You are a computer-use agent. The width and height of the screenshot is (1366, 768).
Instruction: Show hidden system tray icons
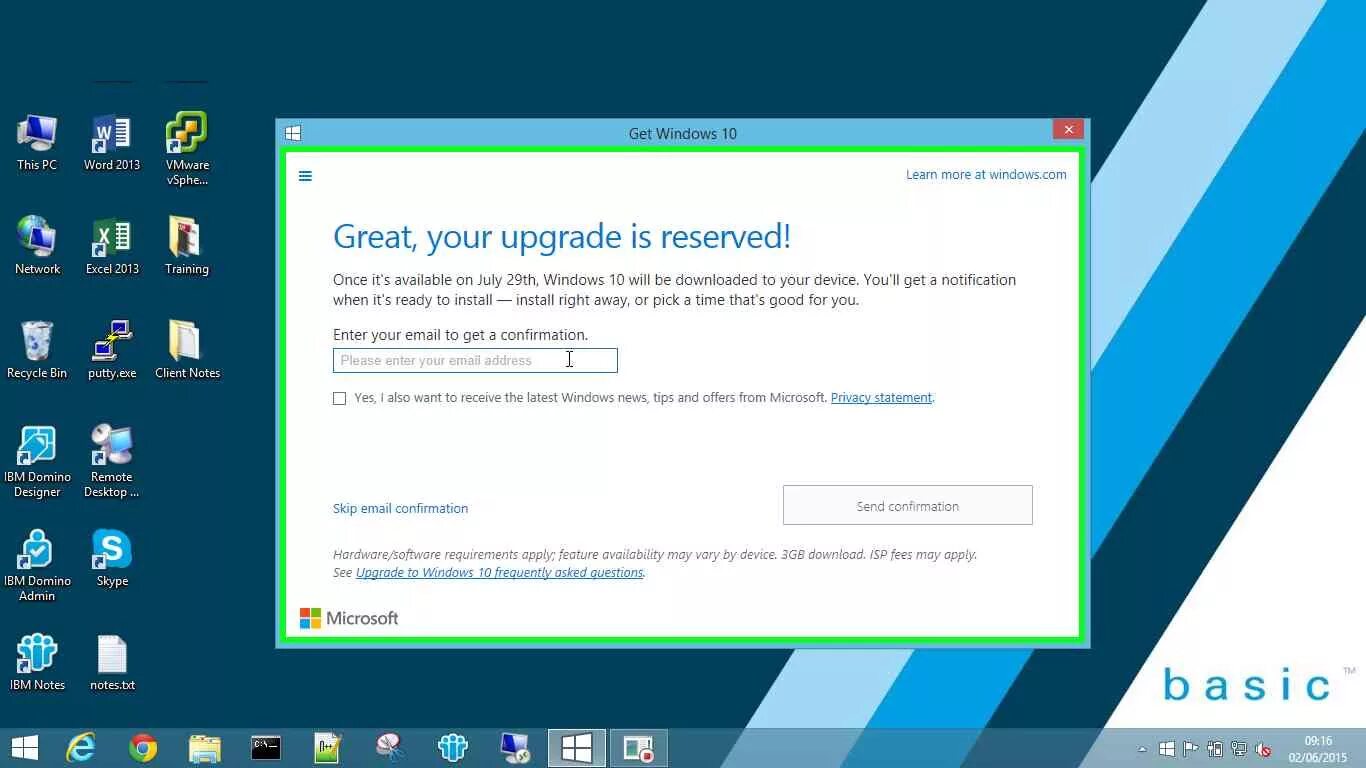(1143, 749)
